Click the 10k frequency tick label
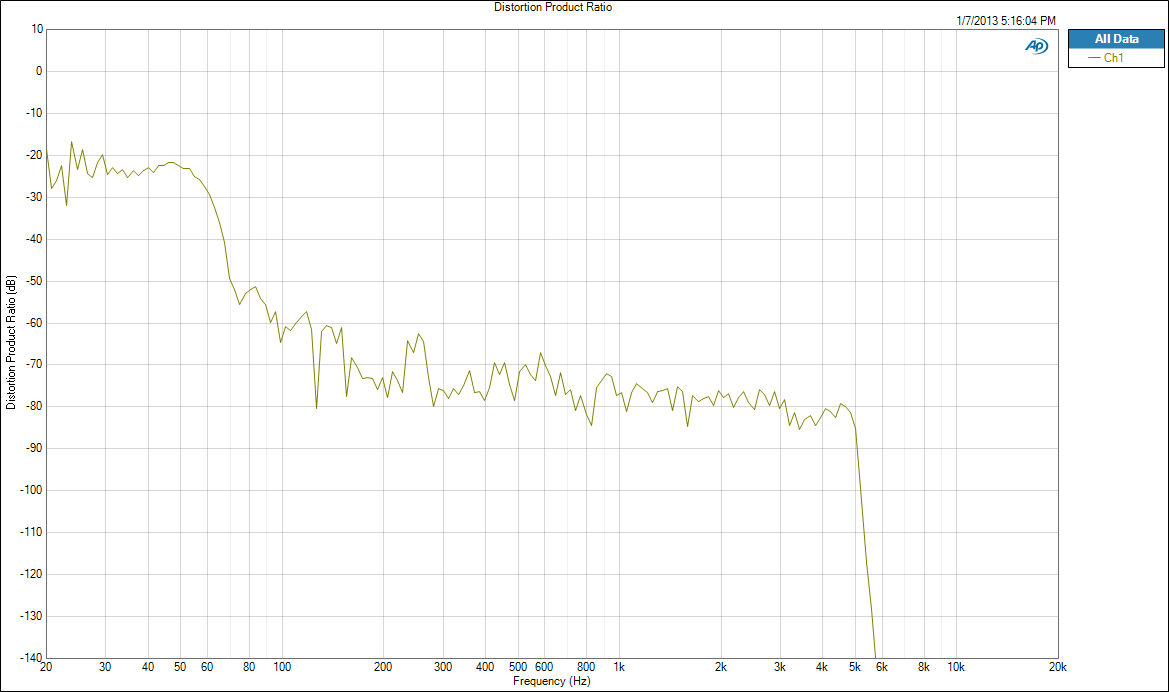Image resolution: width=1169 pixels, height=692 pixels. [956, 667]
